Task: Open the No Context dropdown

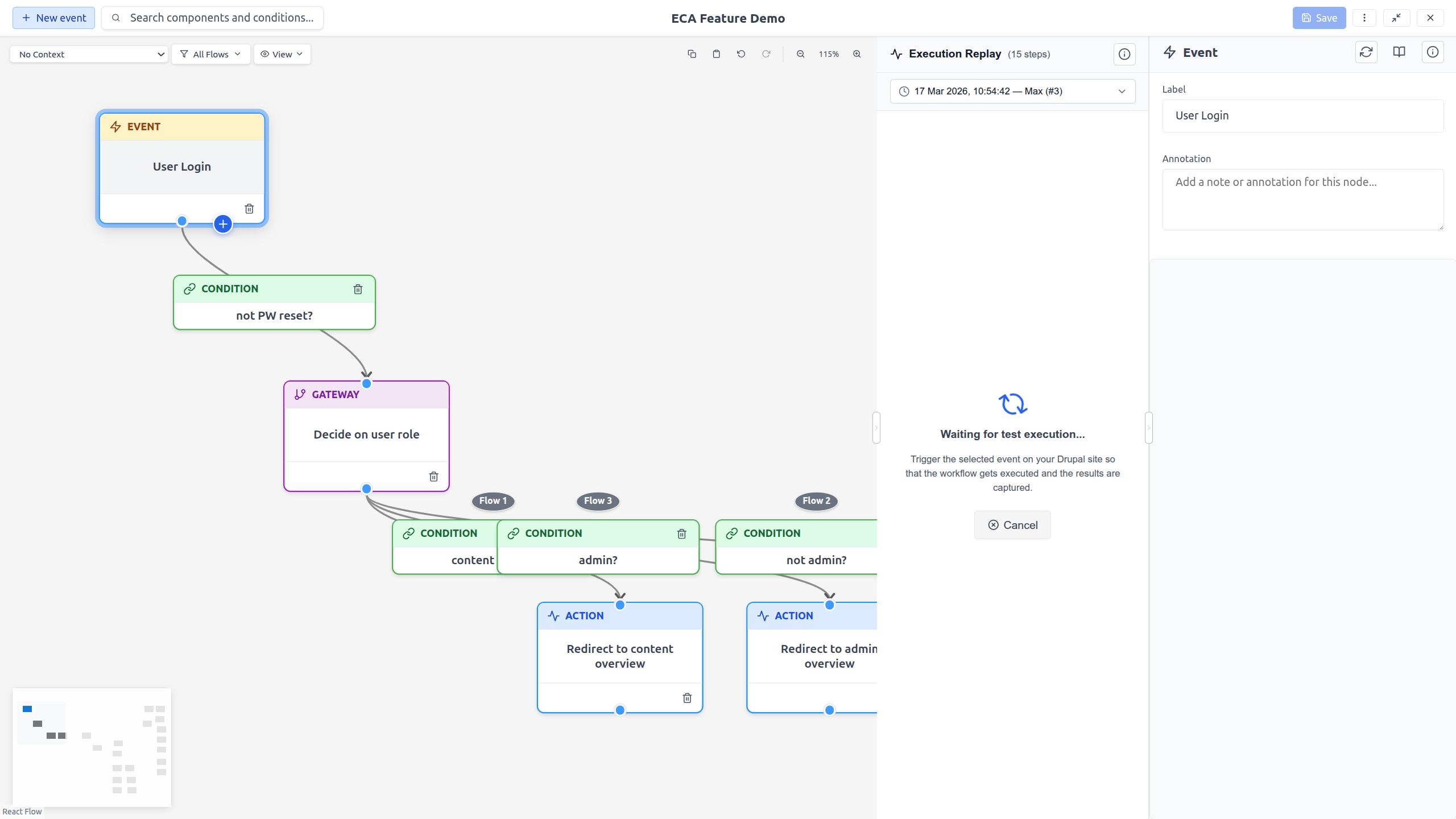Action: point(89,54)
